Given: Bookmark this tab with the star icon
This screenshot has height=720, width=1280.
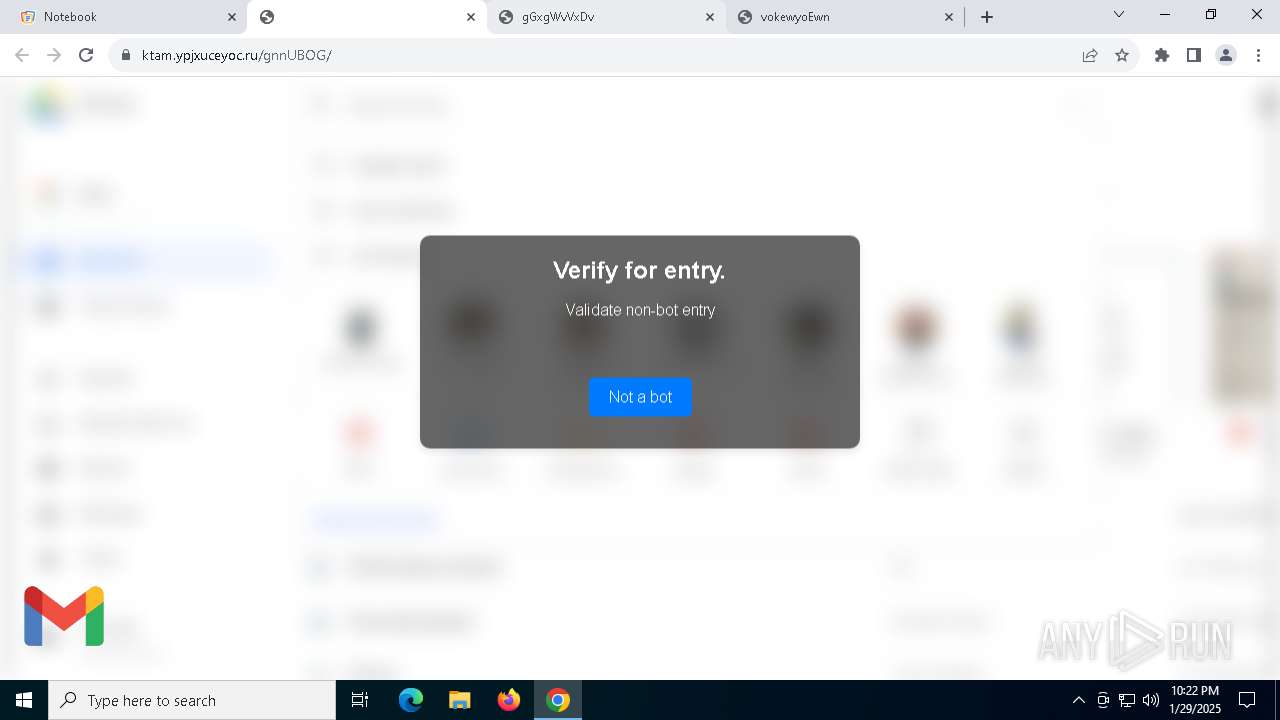Looking at the screenshot, I should click(1122, 55).
